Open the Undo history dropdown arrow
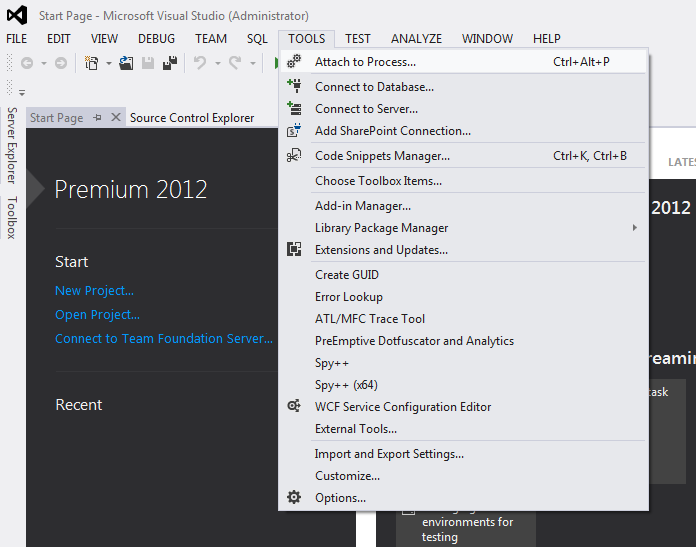The width and height of the screenshot is (696, 547). [x=218, y=63]
